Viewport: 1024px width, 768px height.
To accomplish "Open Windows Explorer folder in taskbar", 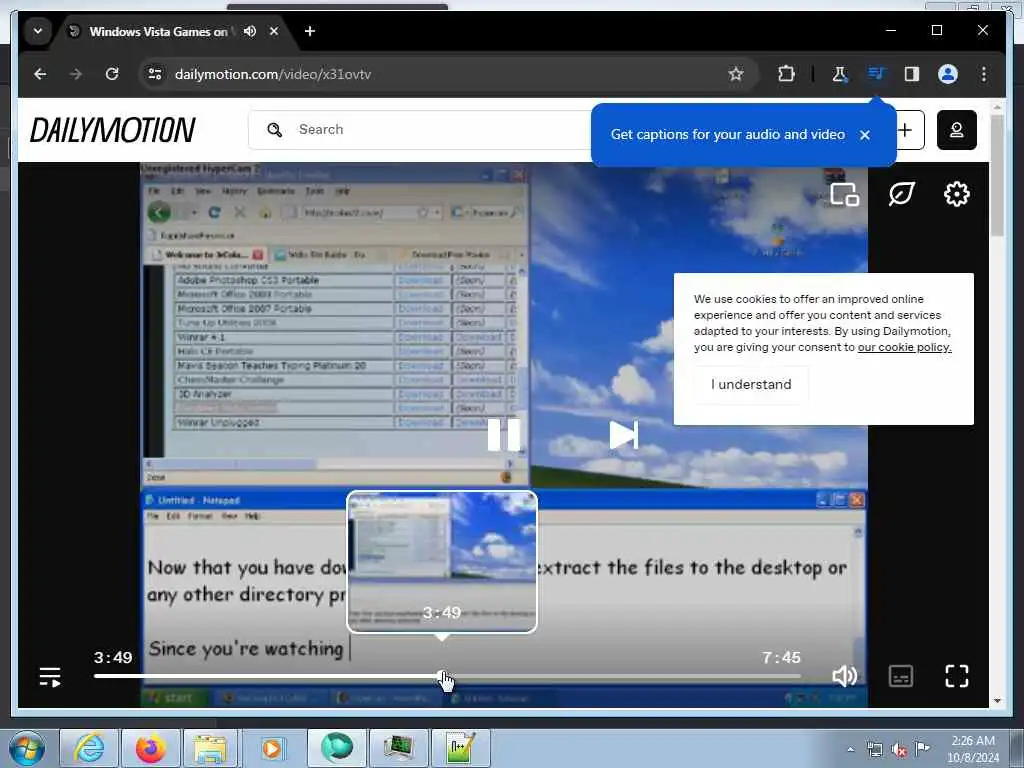I will point(210,748).
